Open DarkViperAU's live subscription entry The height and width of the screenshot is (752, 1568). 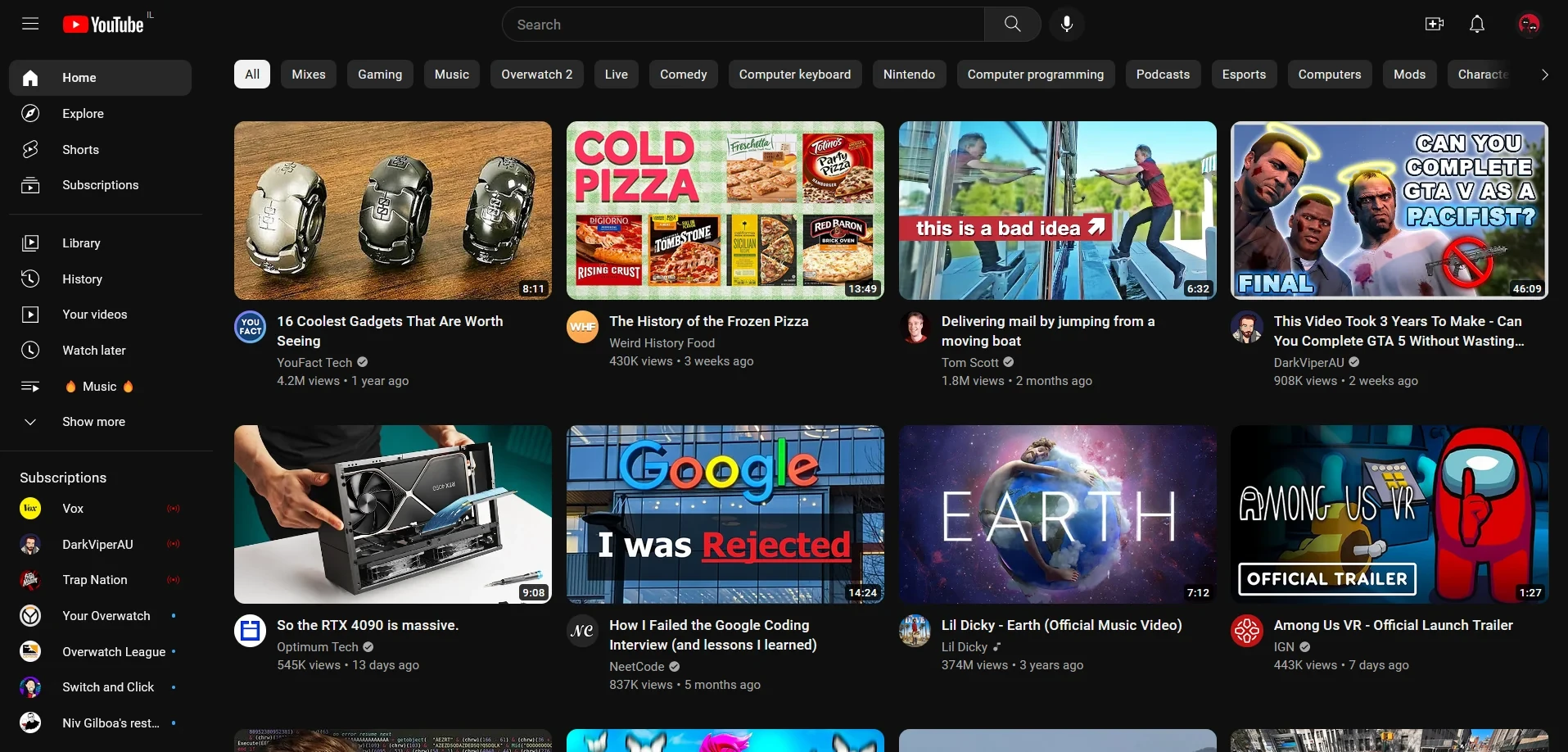coord(98,544)
